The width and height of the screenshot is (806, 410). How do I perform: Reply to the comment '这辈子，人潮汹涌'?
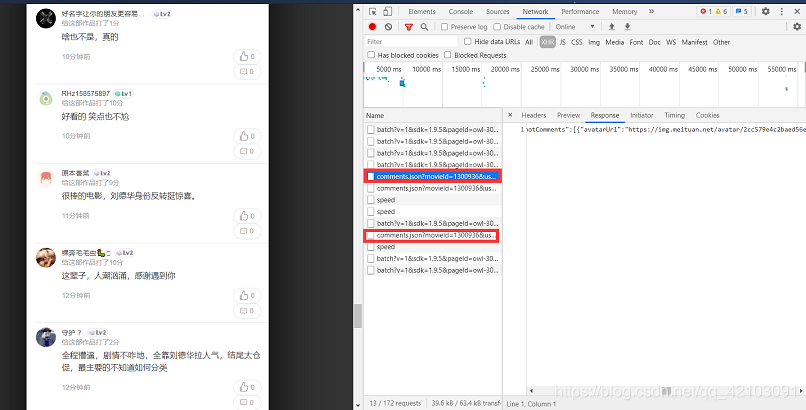click(247, 310)
